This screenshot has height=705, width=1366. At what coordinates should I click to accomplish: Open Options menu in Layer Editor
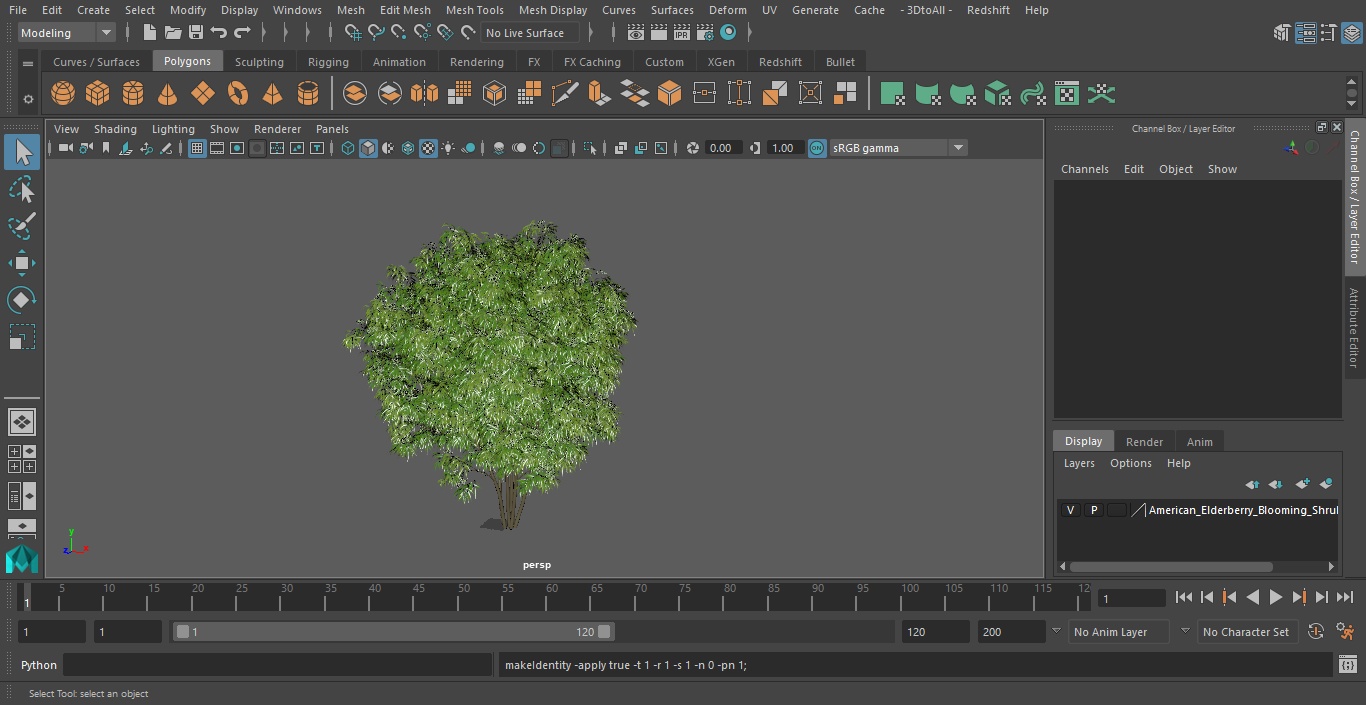click(1131, 463)
